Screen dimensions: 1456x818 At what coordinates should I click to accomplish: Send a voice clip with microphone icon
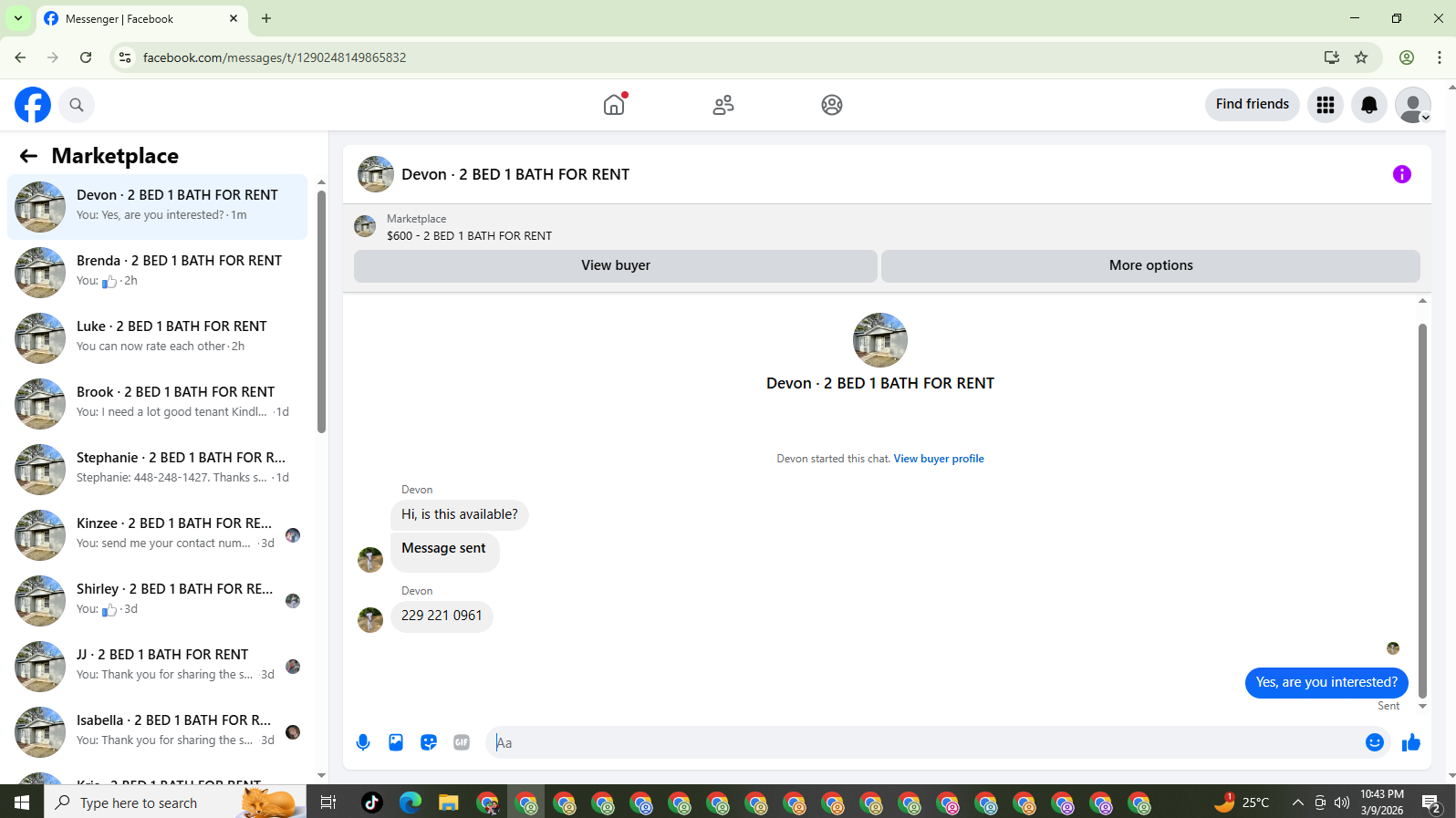pyautogui.click(x=363, y=742)
